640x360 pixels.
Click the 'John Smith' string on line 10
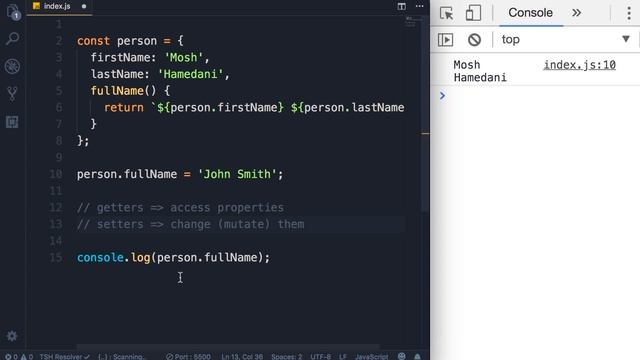[237, 174]
